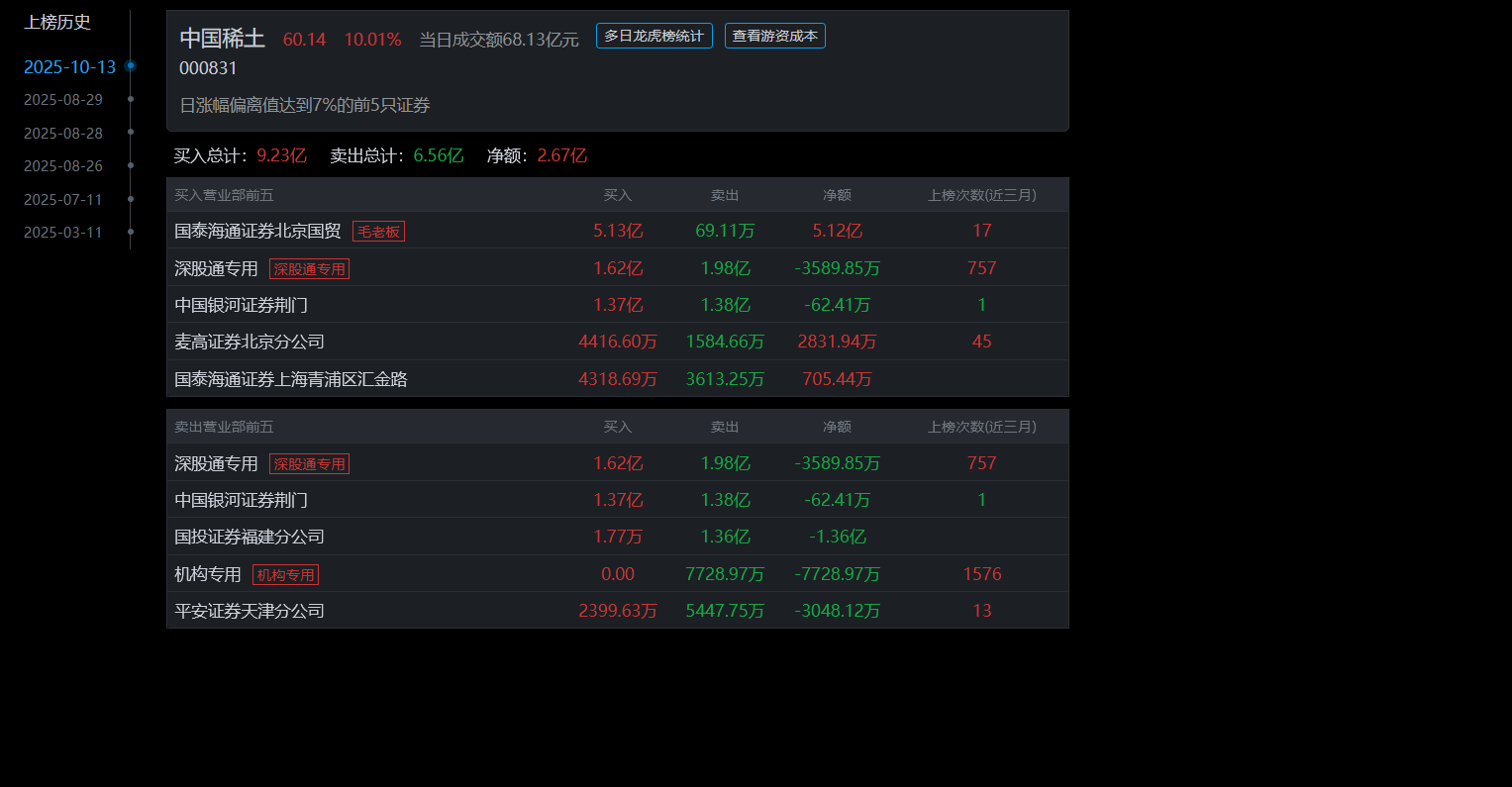Click listing count 17
The height and width of the screenshot is (787, 1512).
point(982,231)
